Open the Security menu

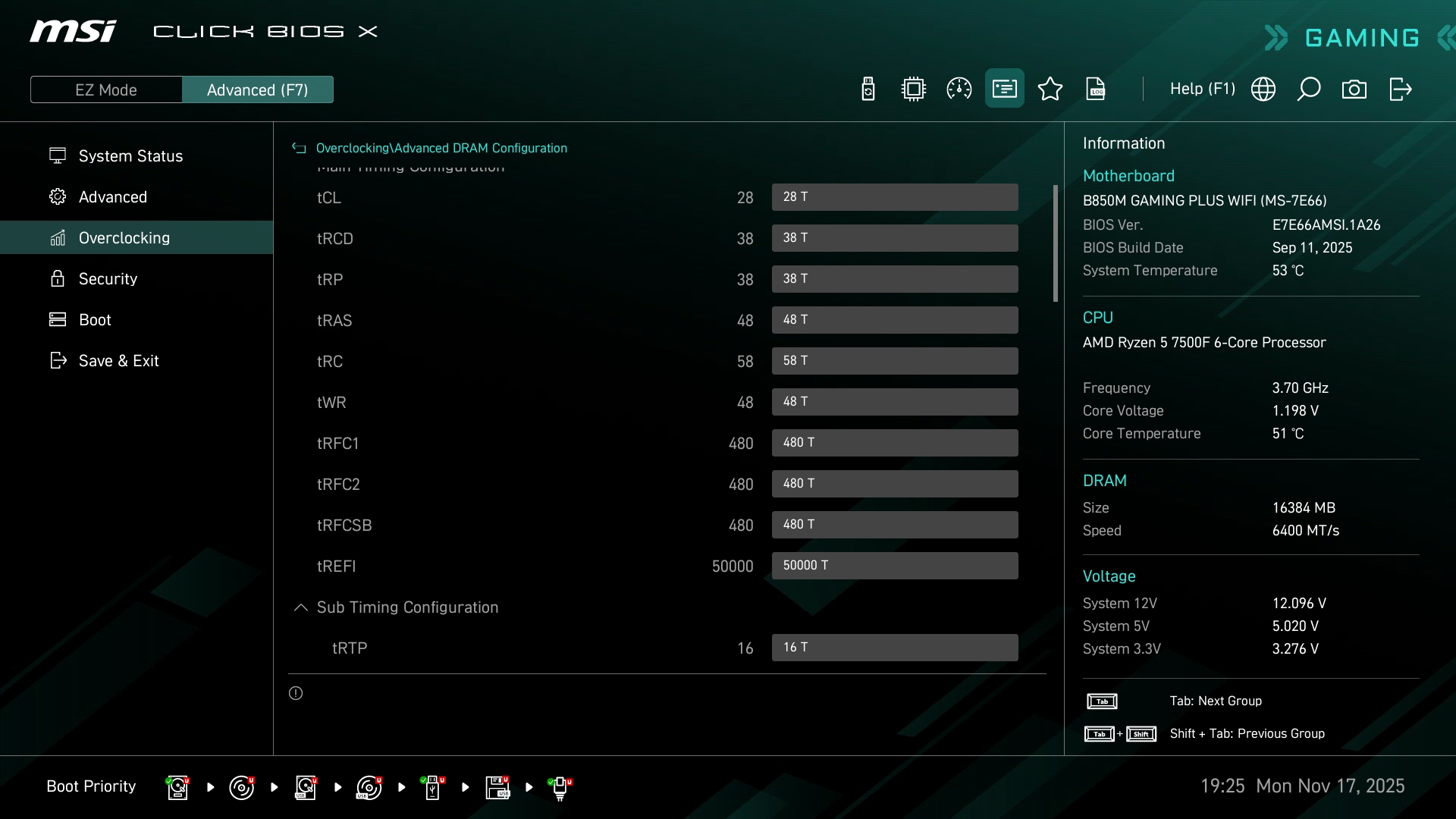click(136, 278)
